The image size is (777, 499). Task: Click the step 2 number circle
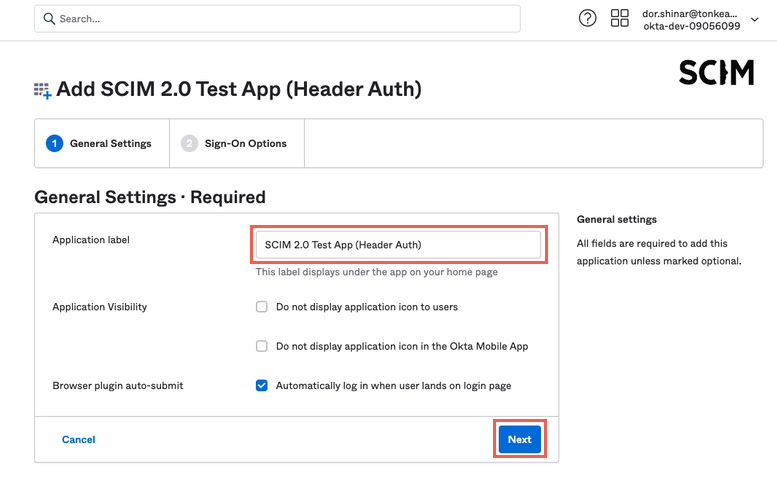tap(189, 144)
